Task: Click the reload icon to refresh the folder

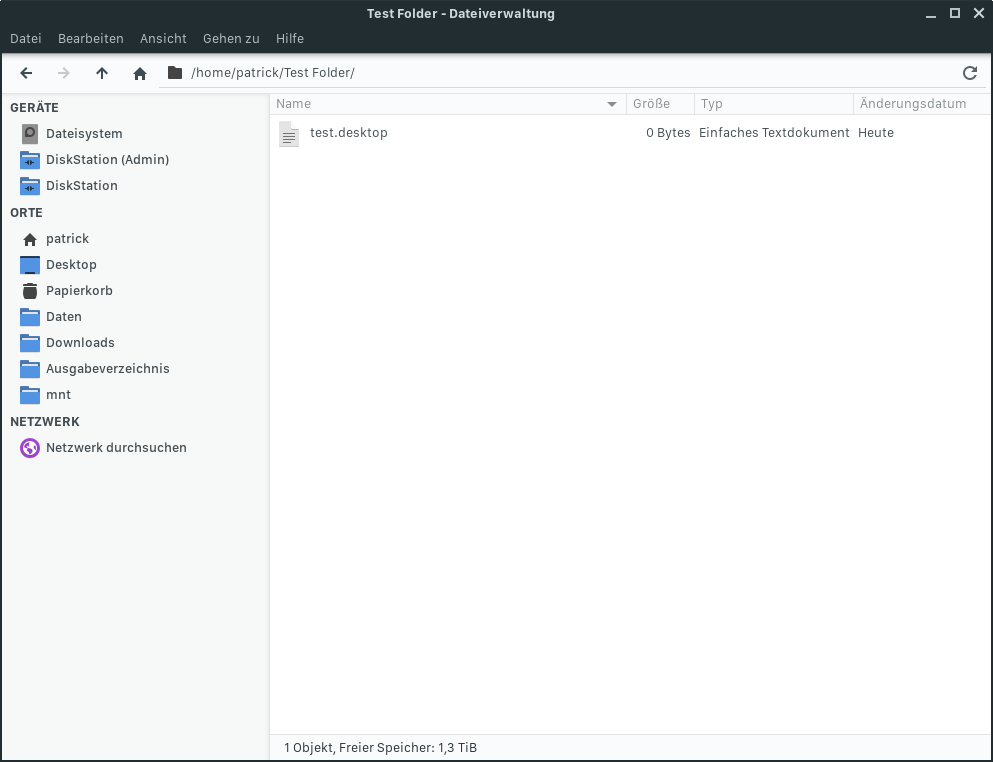Action: pos(969,72)
